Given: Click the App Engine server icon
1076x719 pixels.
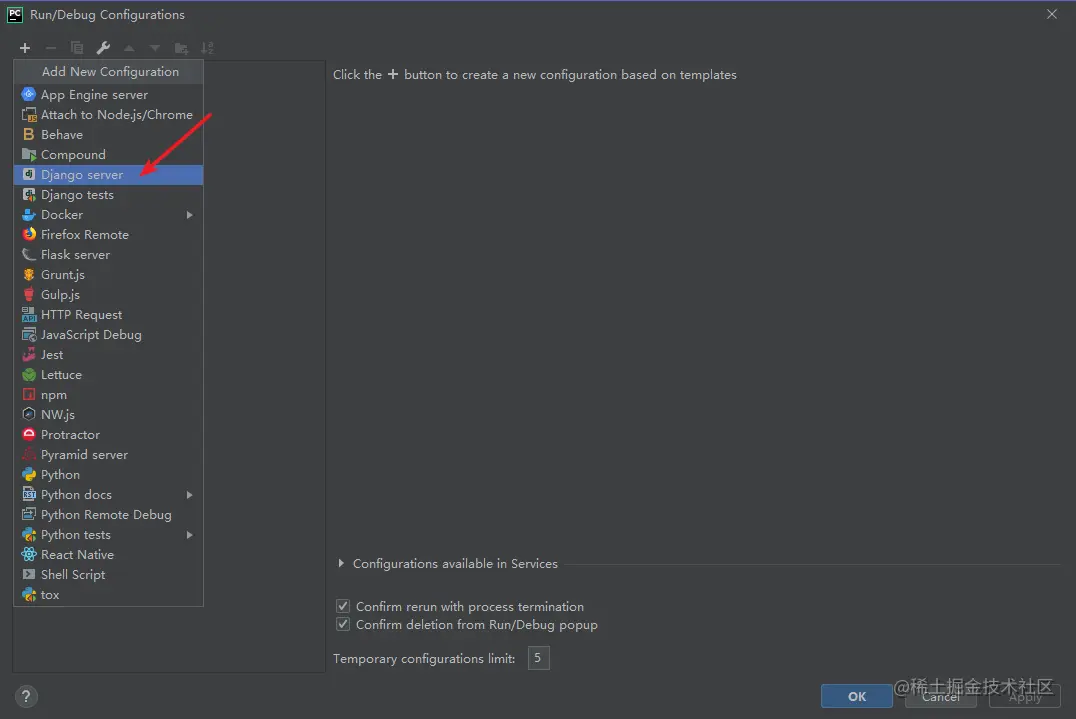Looking at the screenshot, I should 29,94.
